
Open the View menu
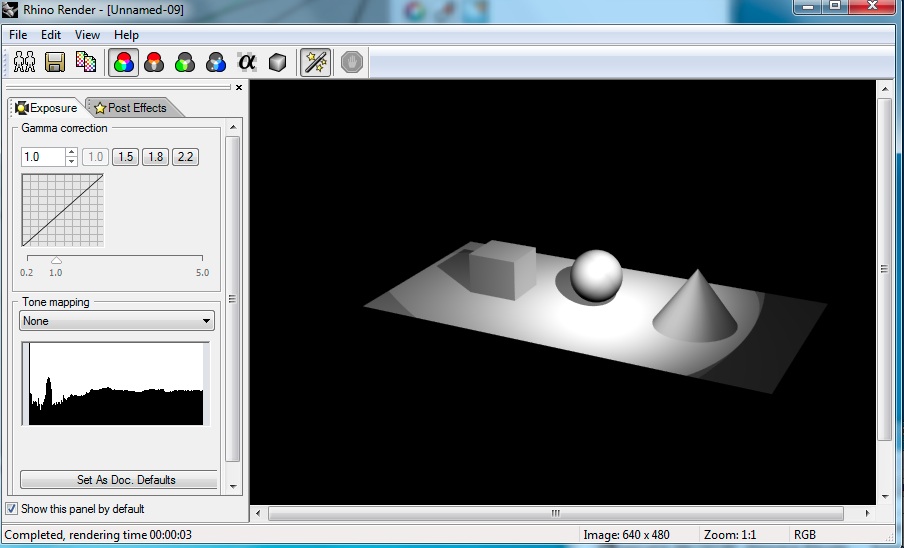pyautogui.click(x=87, y=35)
